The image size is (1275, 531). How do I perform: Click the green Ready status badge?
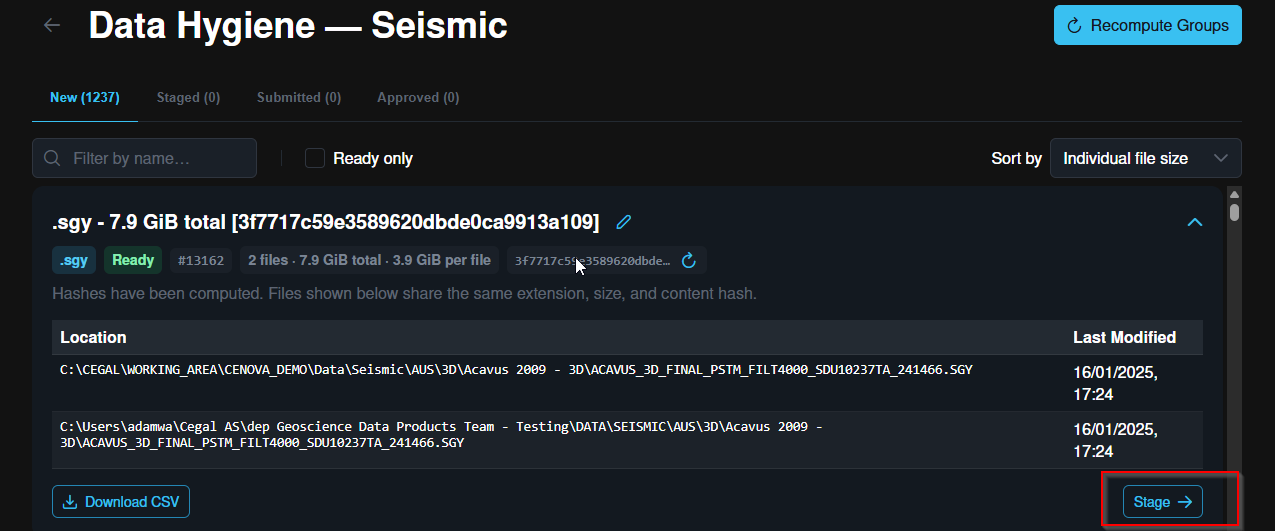pyautogui.click(x=133, y=260)
